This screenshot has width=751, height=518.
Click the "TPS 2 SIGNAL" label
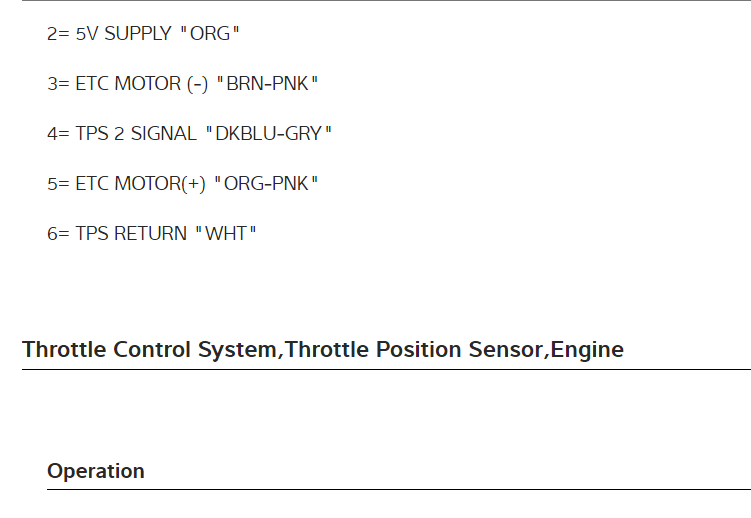coord(136,134)
